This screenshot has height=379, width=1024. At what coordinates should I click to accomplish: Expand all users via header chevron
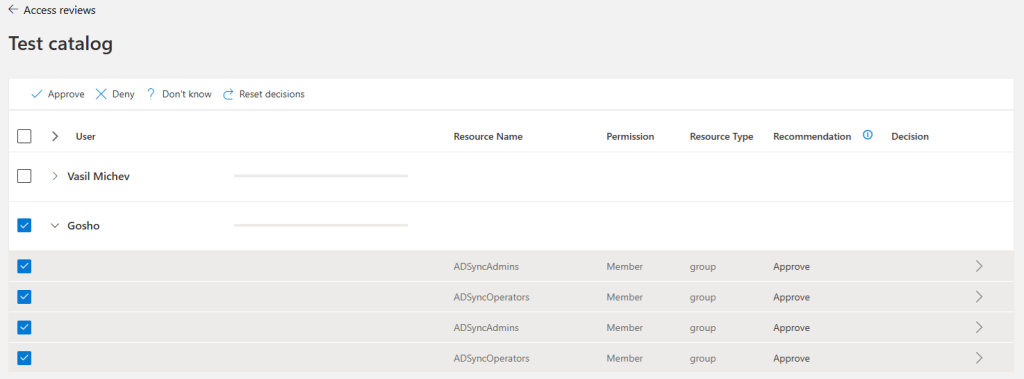(x=55, y=137)
